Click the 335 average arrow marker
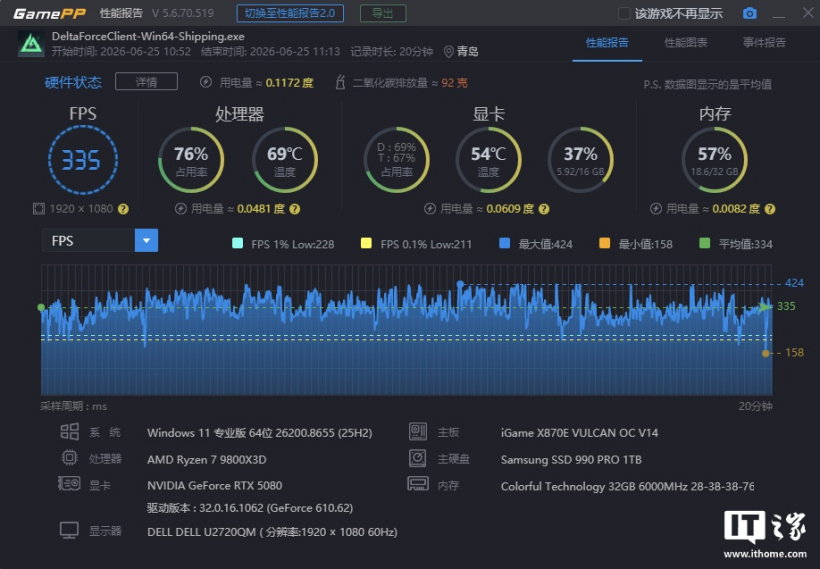The height and width of the screenshot is (569, 820). coord(766,307)
